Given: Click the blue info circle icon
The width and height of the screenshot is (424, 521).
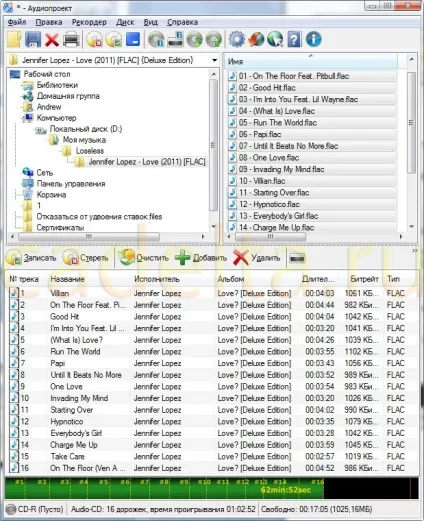Looking at the screenshot, I should tap(313, 39).
